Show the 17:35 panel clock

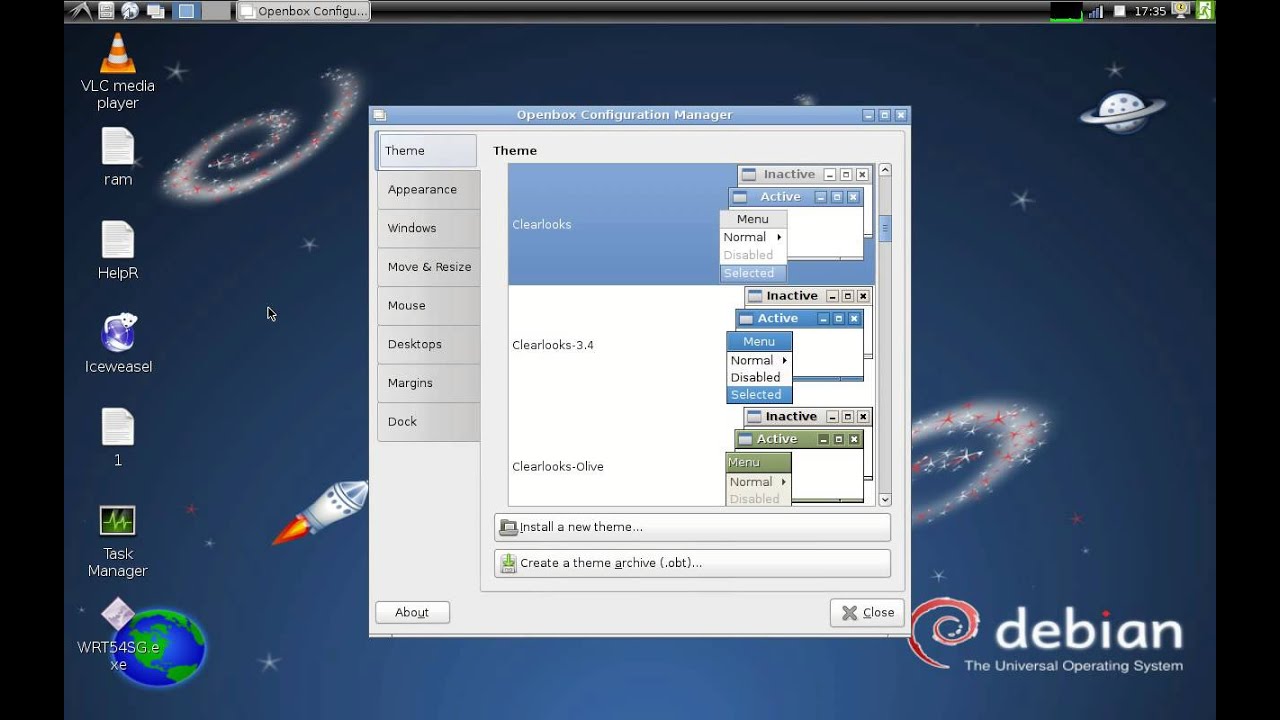(x=1151, y=11)
